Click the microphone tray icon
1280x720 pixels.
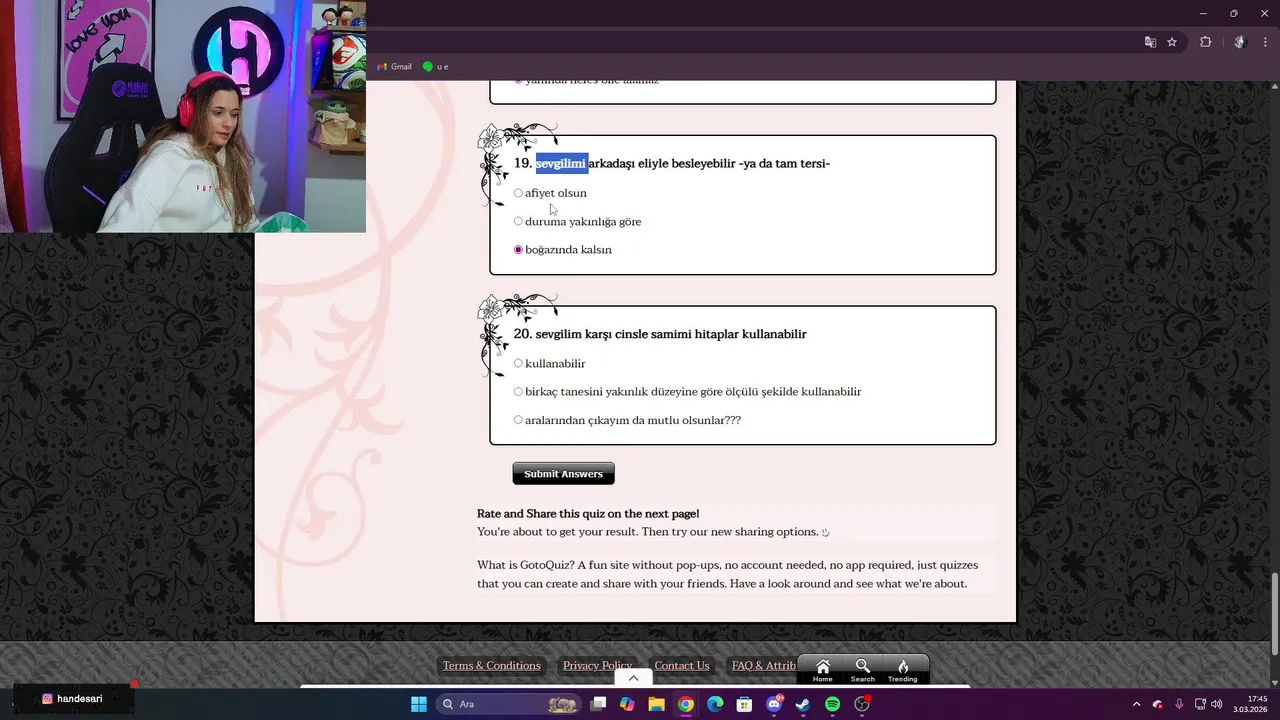(x=1179, y=704)
